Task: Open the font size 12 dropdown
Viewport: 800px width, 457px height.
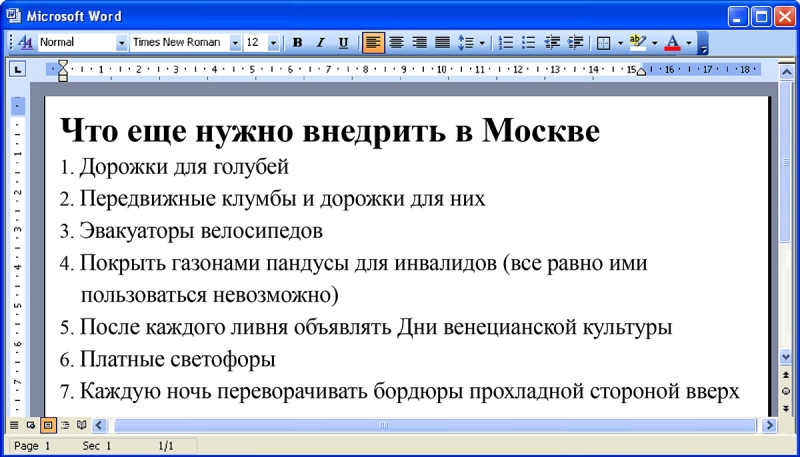Action: click(275, 43)
